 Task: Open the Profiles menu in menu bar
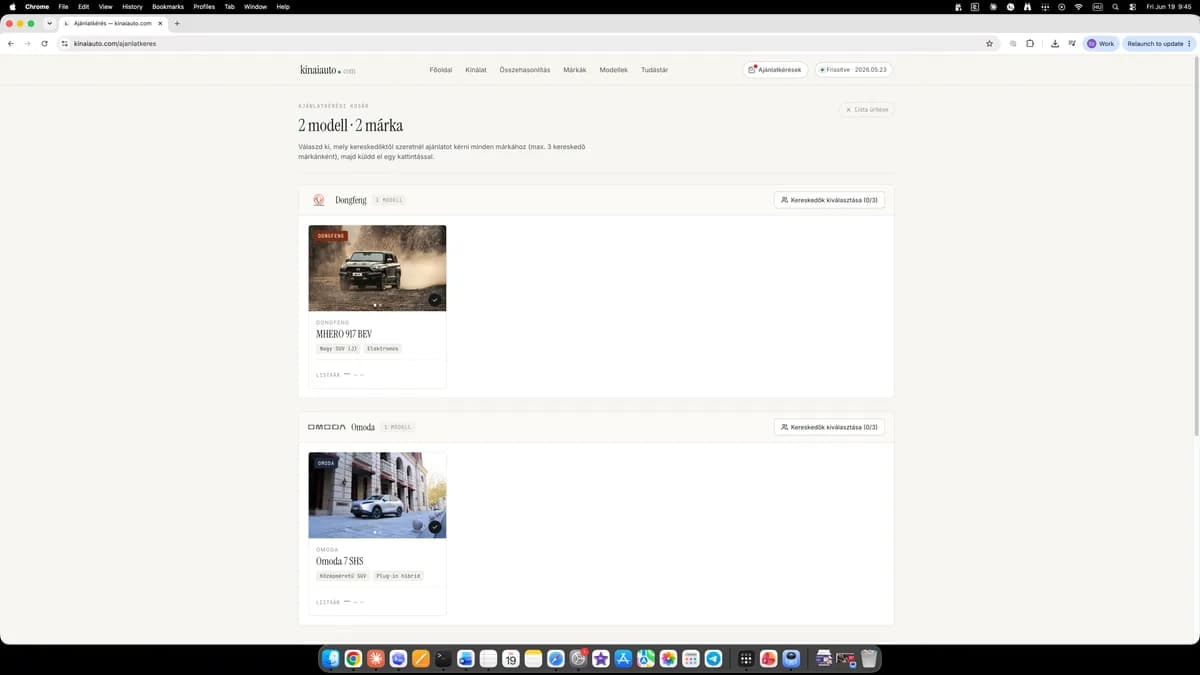coord(204,6)
